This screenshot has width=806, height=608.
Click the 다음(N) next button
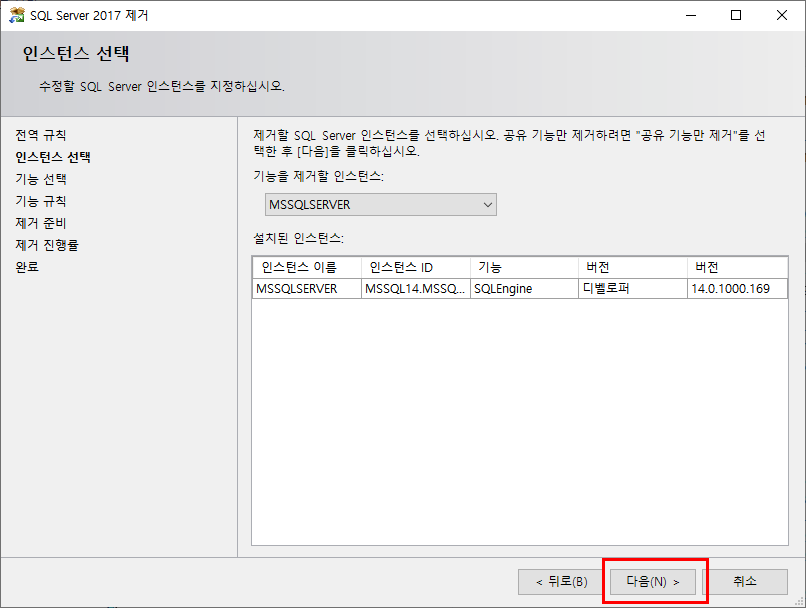point(652,582)
